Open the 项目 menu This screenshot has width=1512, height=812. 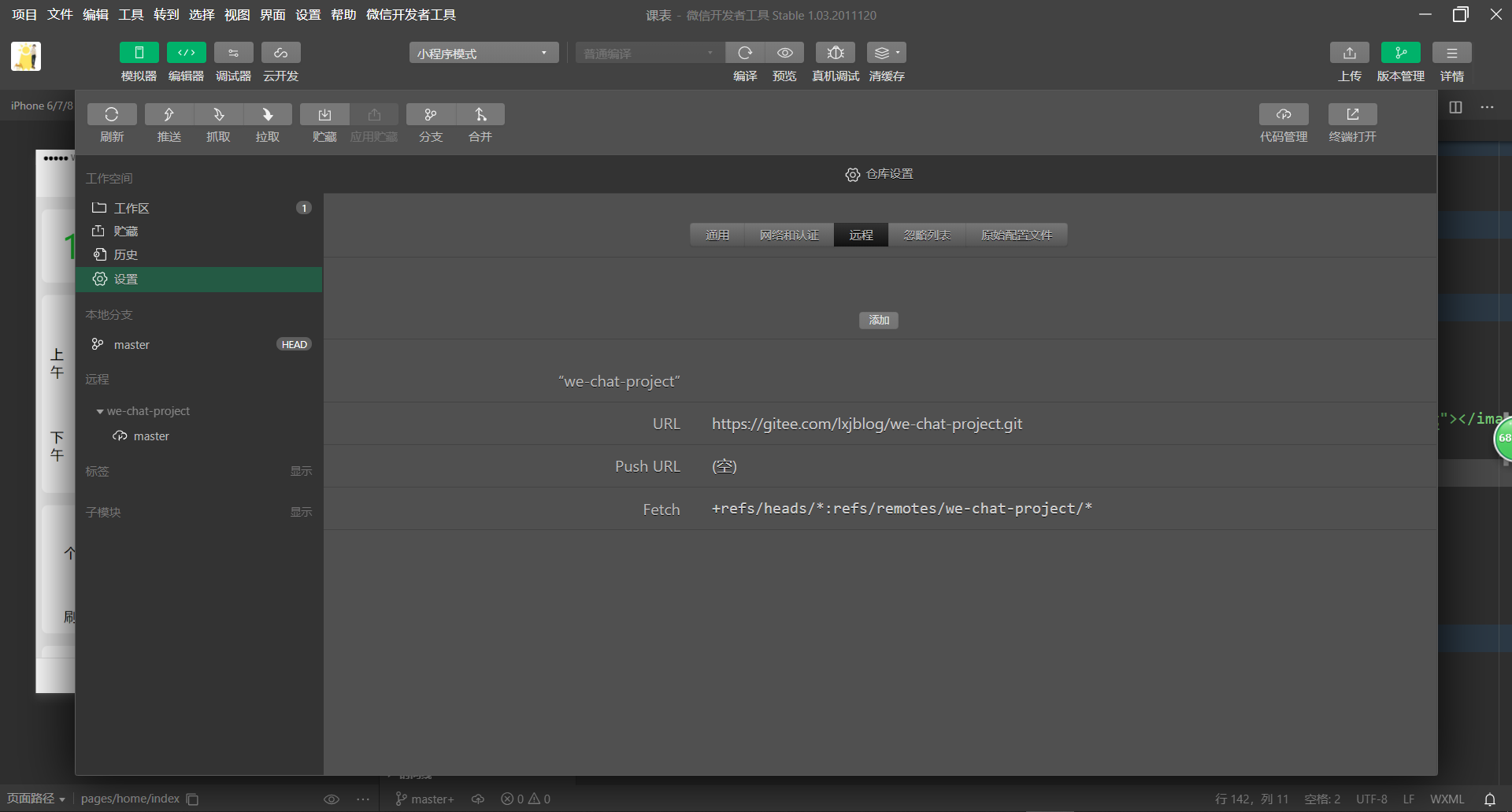[x=24, y=15]
